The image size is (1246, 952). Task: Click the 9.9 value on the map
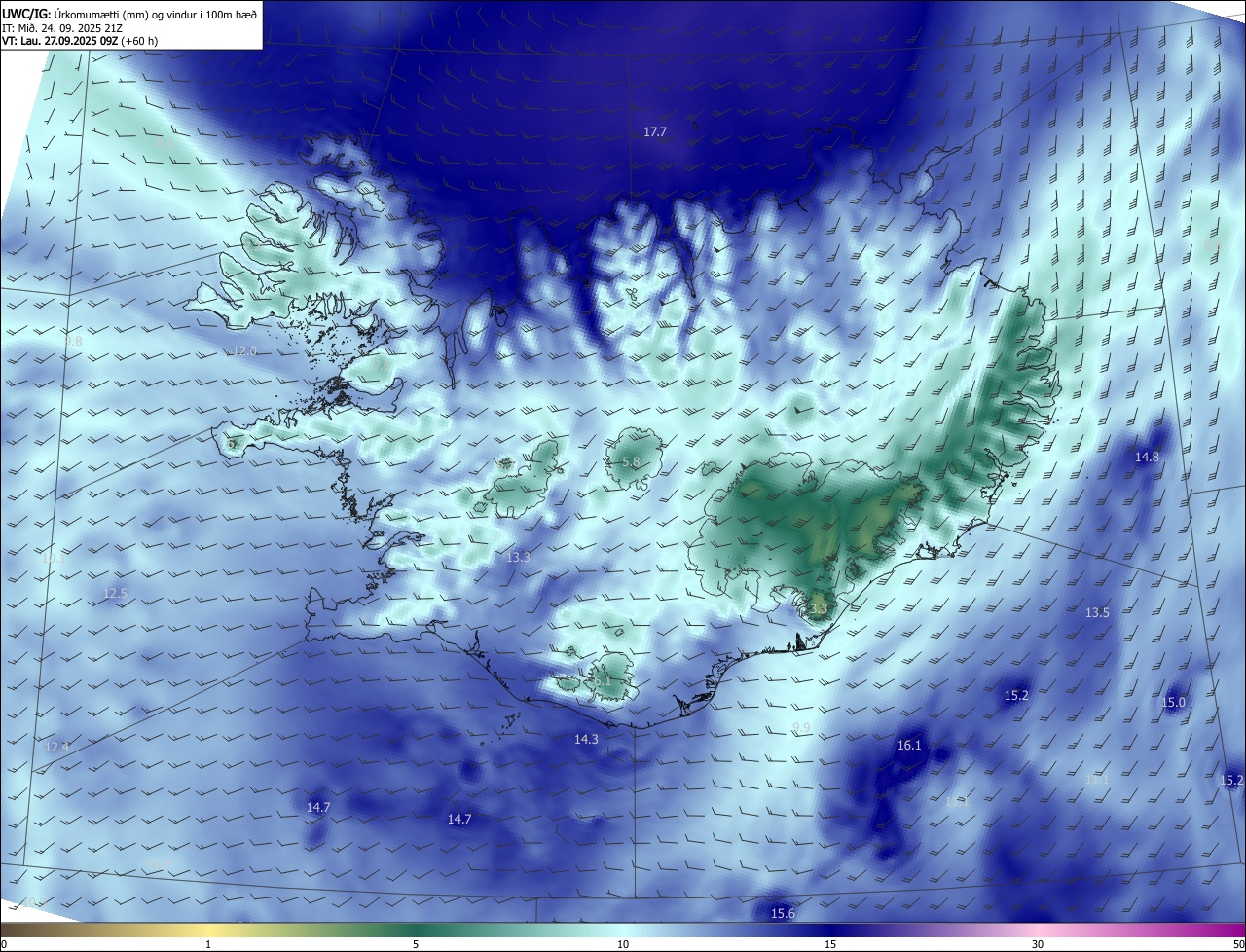(801, 728)
